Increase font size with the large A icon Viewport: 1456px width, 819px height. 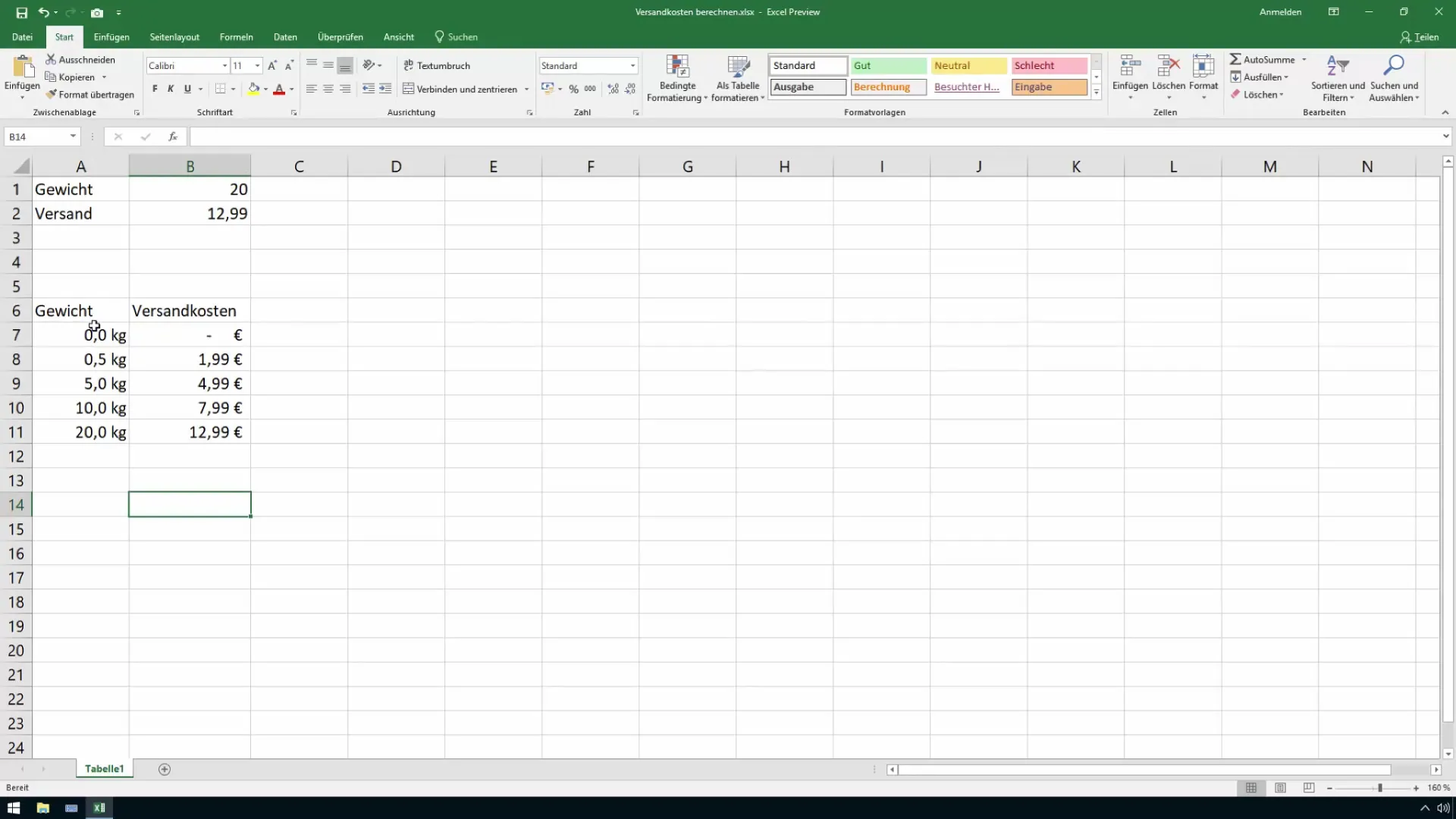coord(272,66)
